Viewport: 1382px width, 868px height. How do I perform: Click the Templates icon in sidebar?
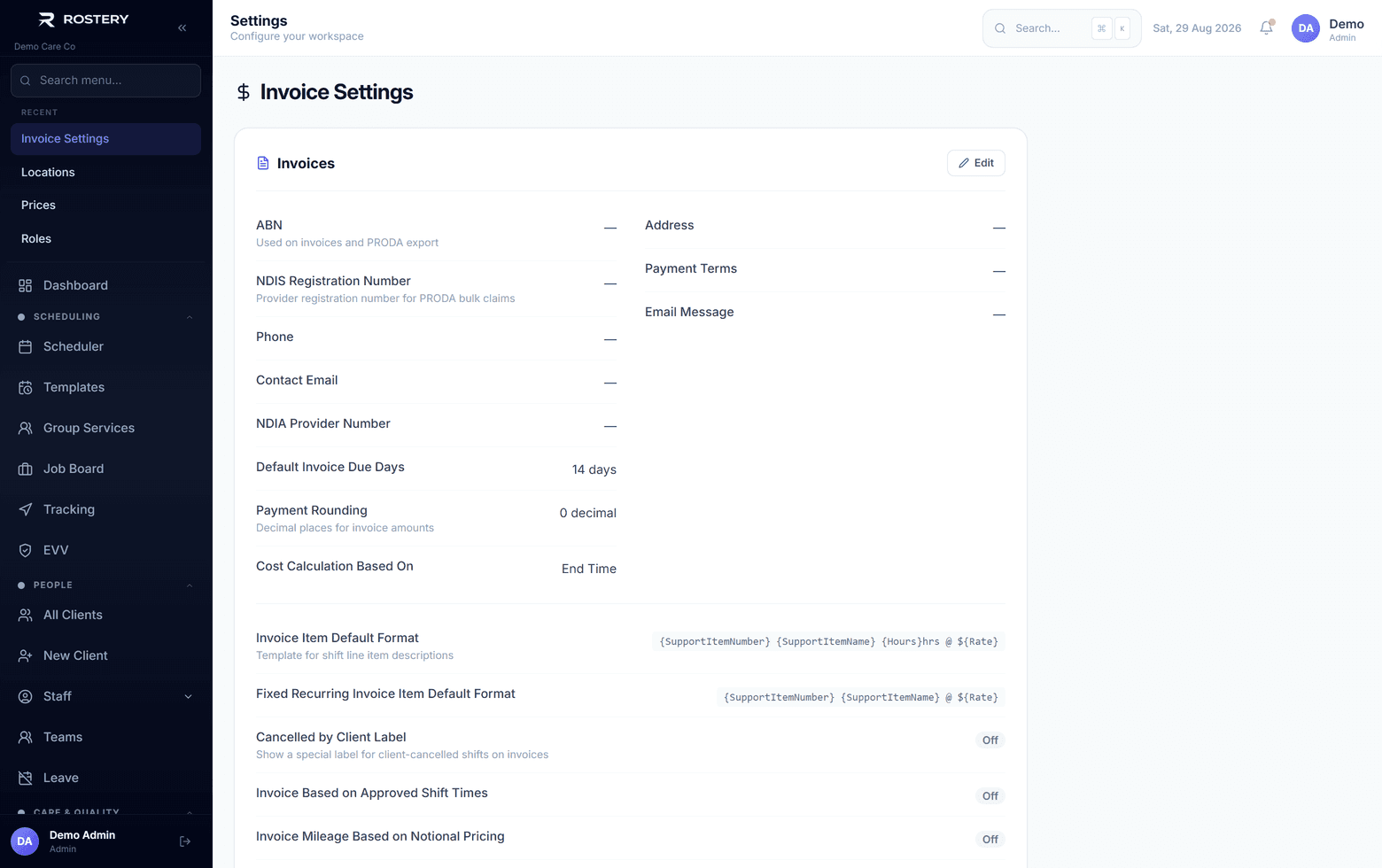point(26,387)
